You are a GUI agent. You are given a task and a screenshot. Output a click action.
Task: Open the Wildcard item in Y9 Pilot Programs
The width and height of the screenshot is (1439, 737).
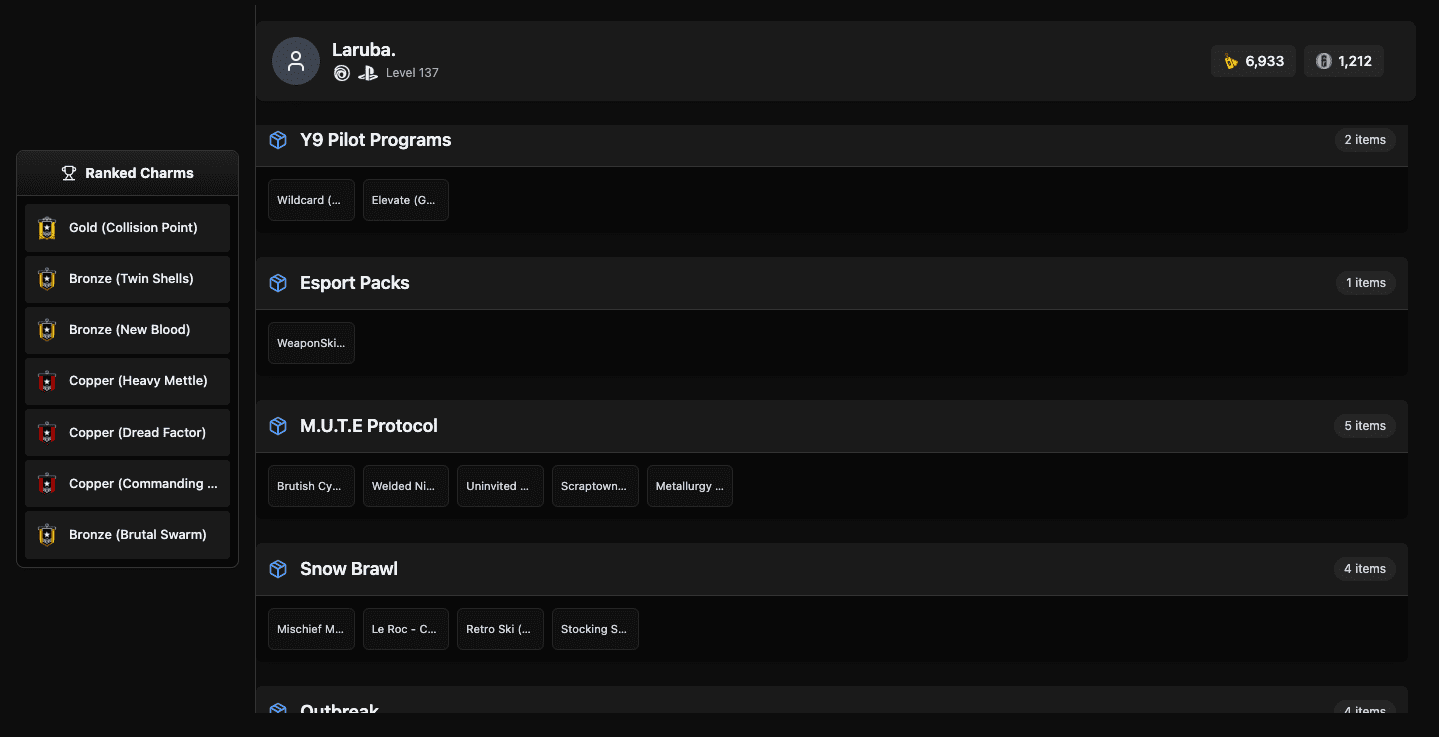tap(311, 200)
